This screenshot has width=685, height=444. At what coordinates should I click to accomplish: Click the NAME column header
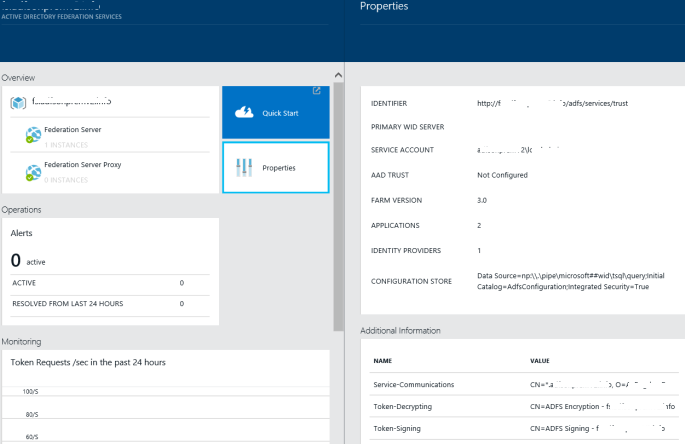[382, 360]
